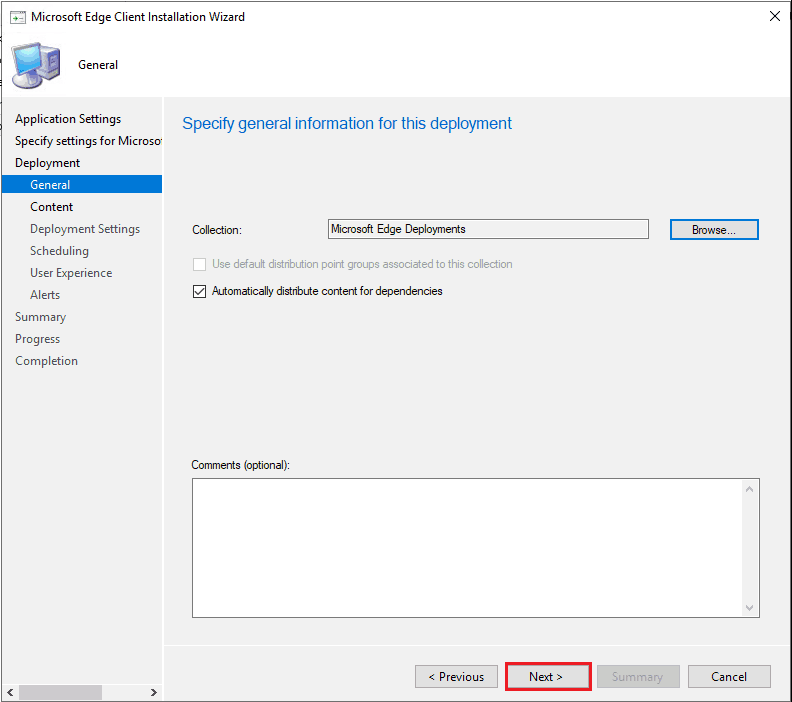The height and width of the screenshot is (702, 792).
Task: Click the wizard title bar icon
Action: 18,17
